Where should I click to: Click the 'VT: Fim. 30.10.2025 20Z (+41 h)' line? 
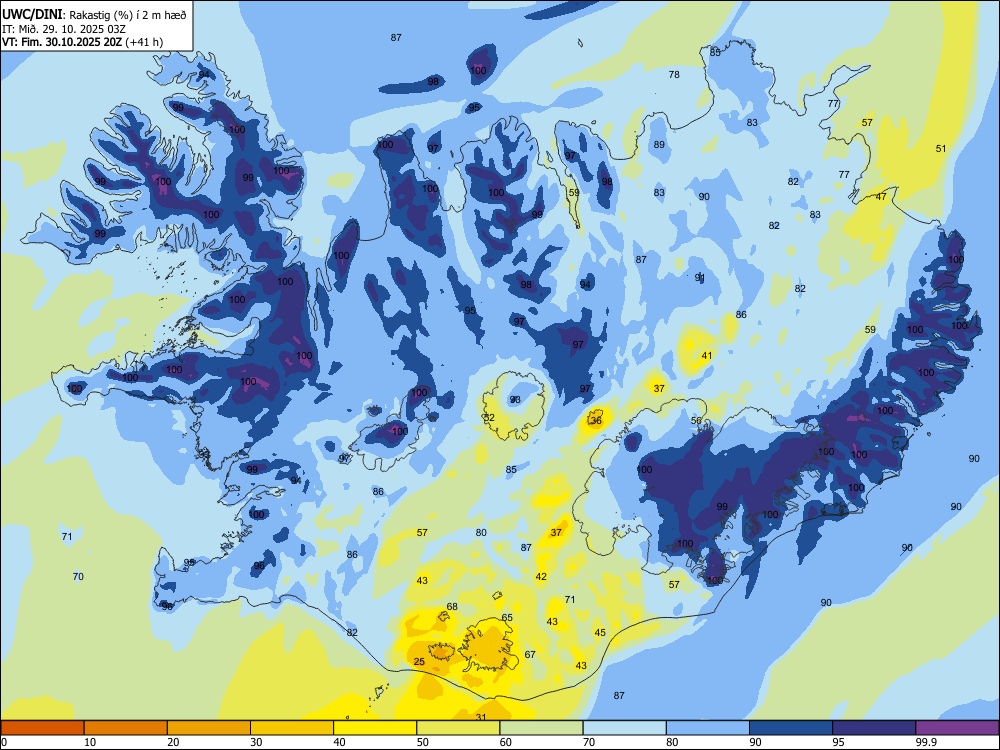tap(82, 42)
